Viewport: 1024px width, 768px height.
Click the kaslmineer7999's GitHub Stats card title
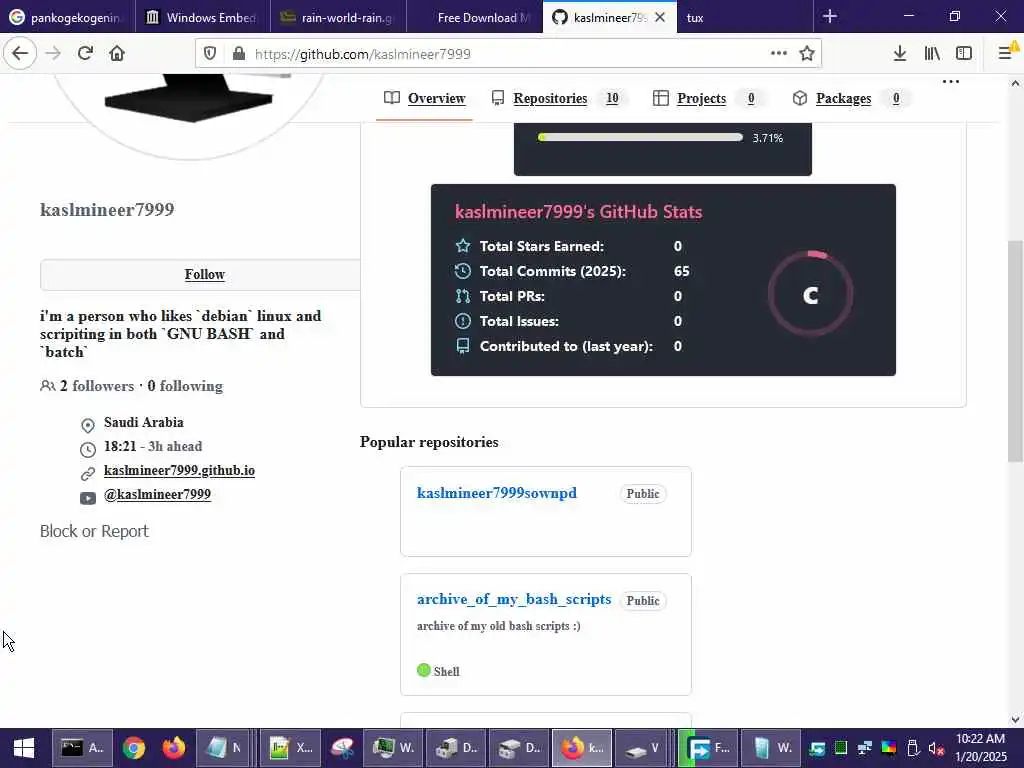coord(578,212)
